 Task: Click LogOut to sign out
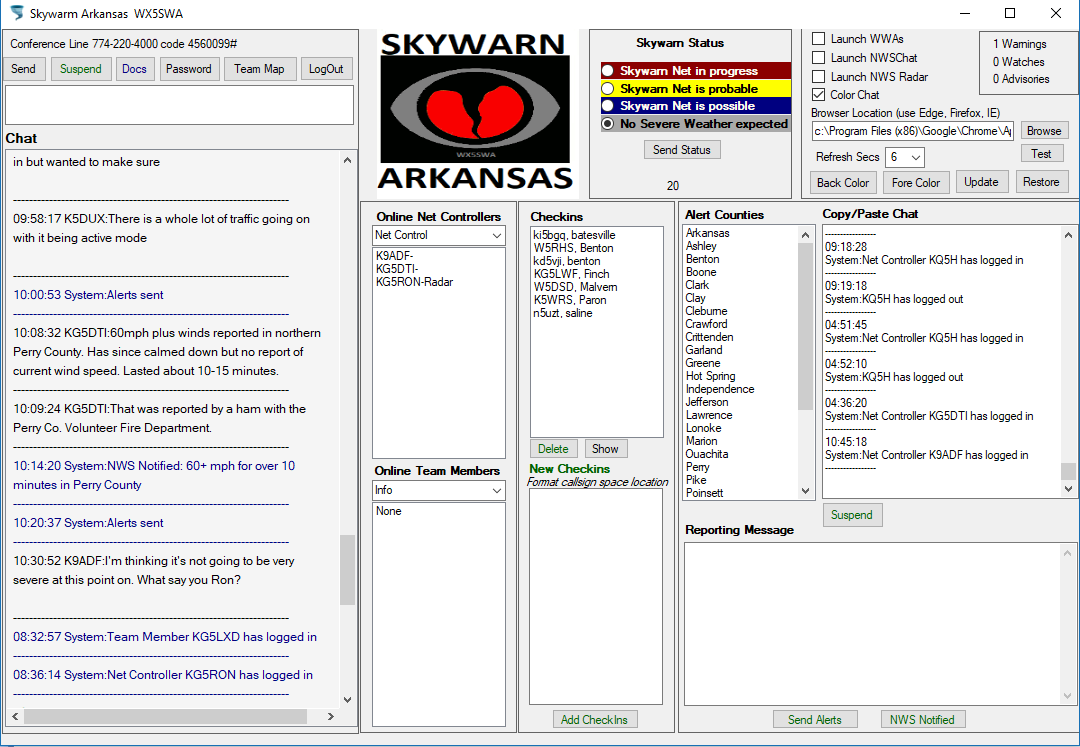coord(326,69)
